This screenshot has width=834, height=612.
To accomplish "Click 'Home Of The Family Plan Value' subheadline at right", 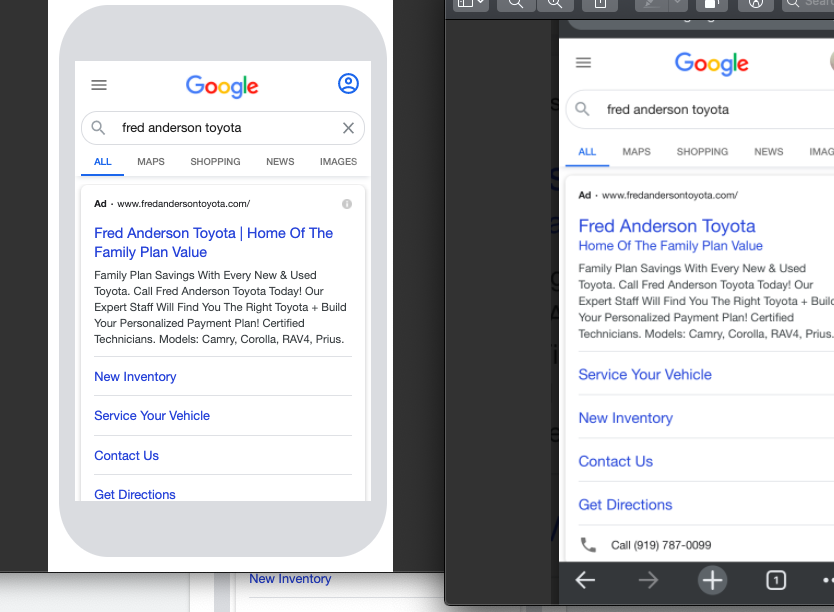I will pos(671,246).
